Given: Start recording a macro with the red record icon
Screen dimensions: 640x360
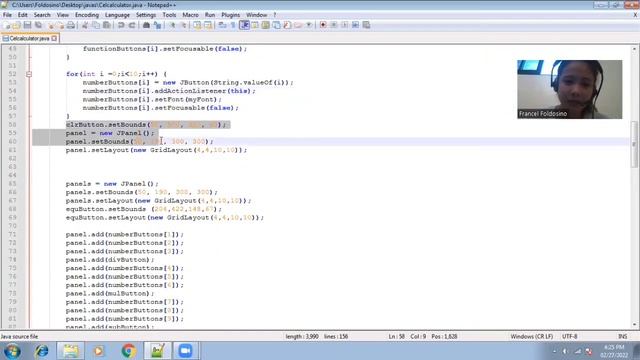Looking at the screenshot, I should click(x=323, y=25).
